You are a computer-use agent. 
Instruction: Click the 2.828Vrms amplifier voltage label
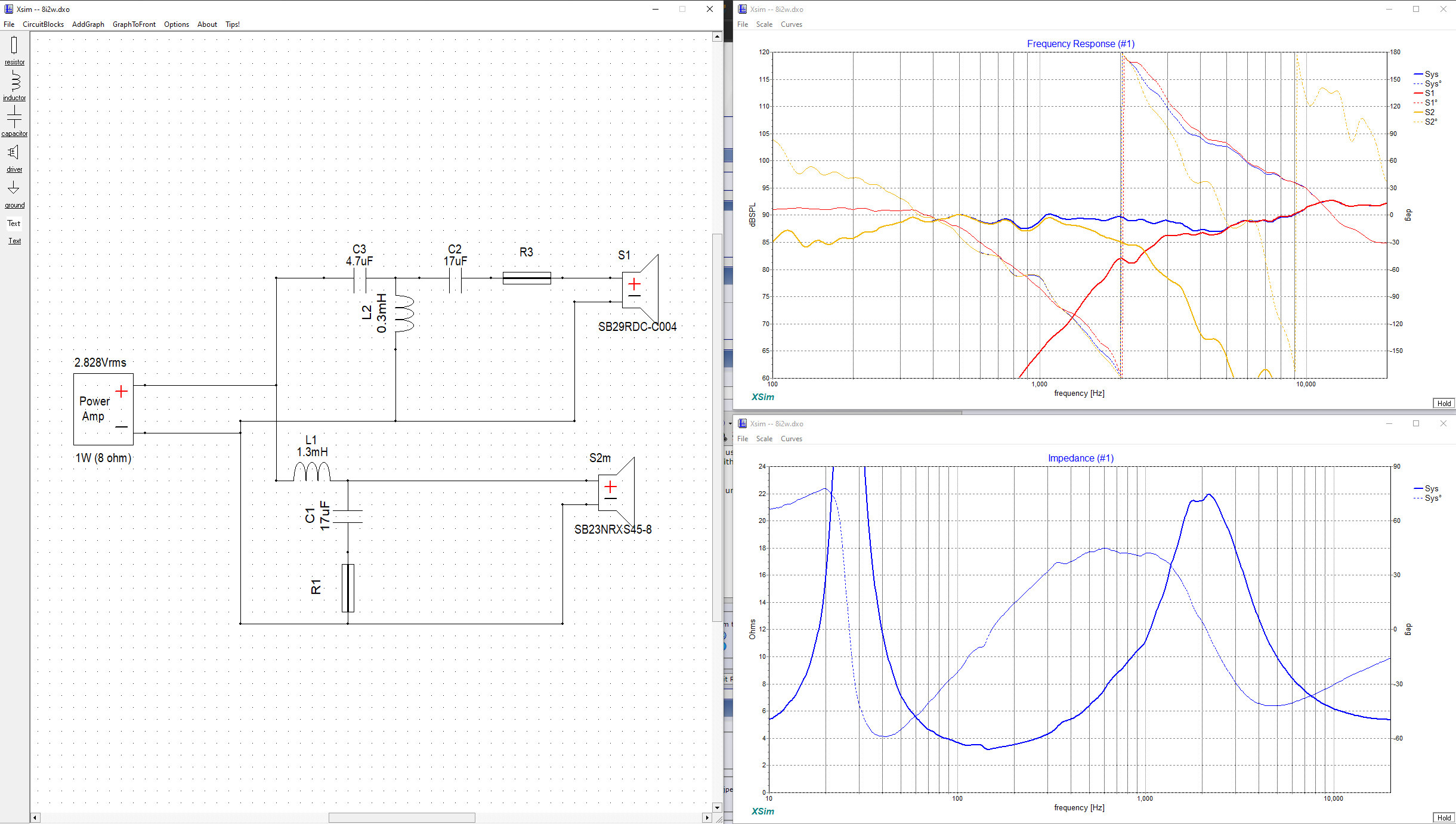100,363
